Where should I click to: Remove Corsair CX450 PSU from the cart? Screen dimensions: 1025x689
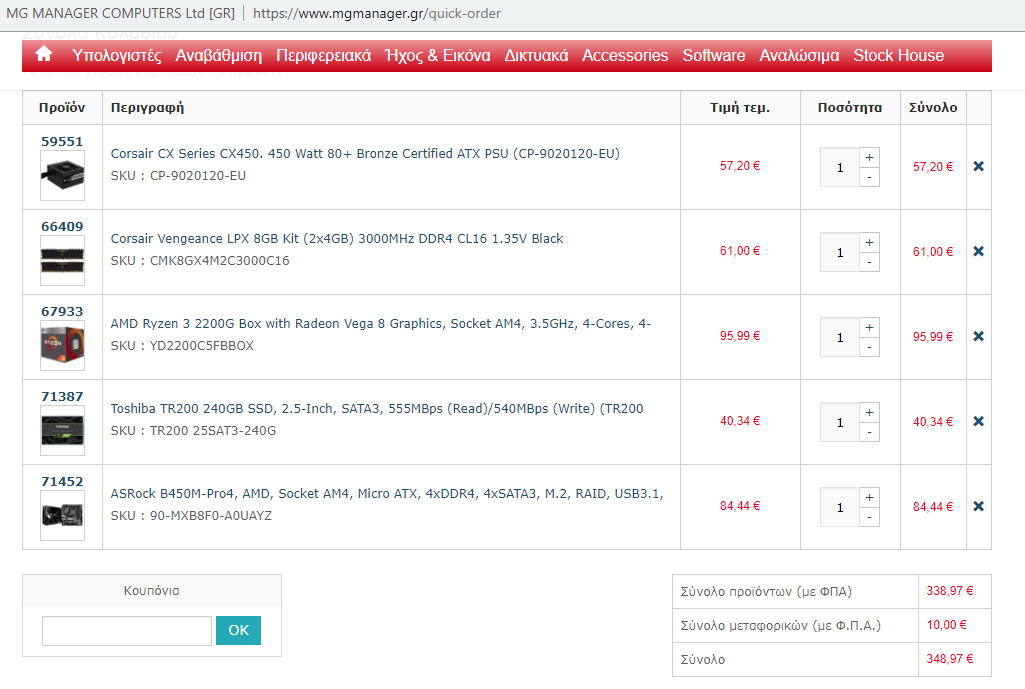coord(979,166)
